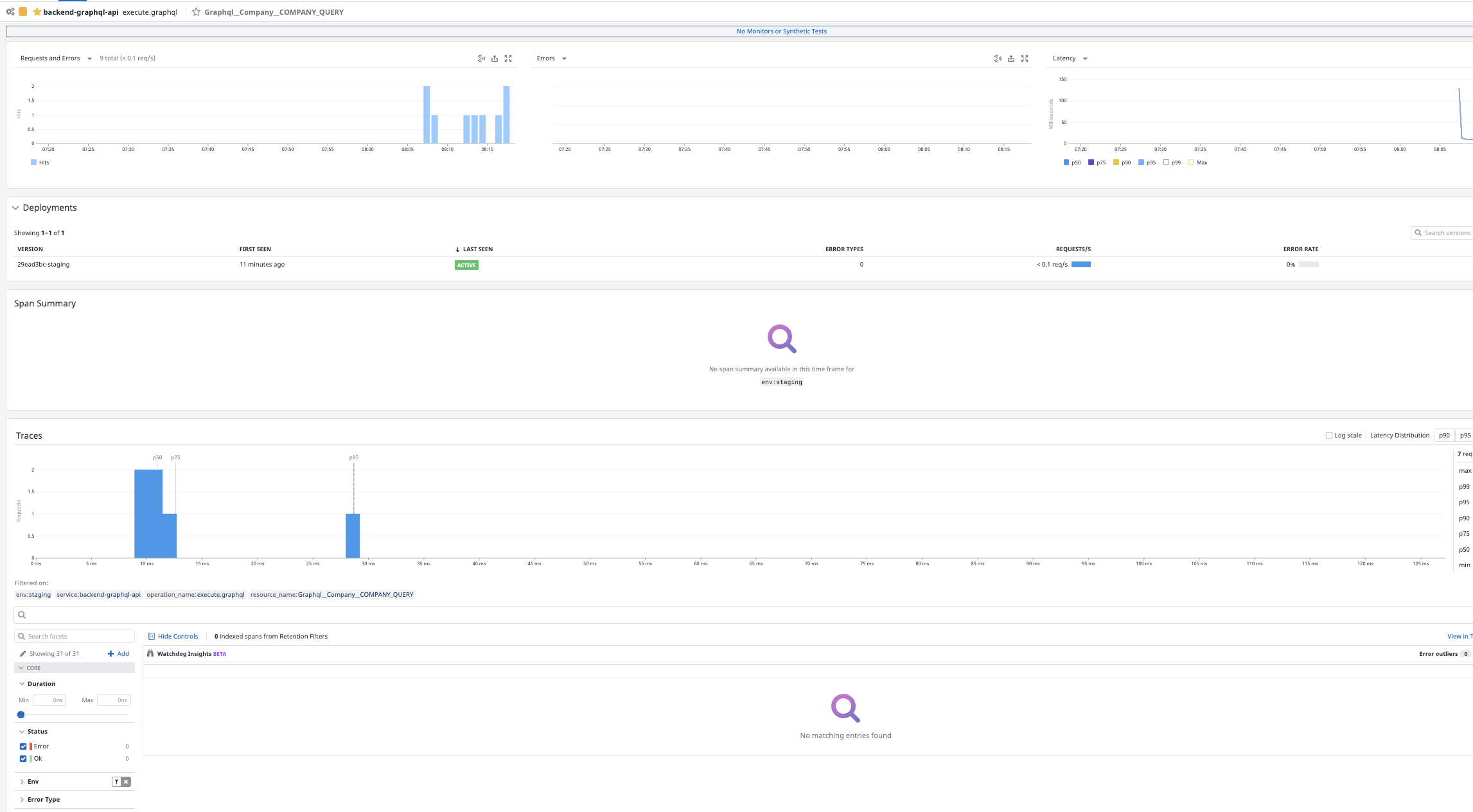Click the Watchdog Insights dog icon
The height and width of the screenshot is (812, 1473).
point(150,653)
